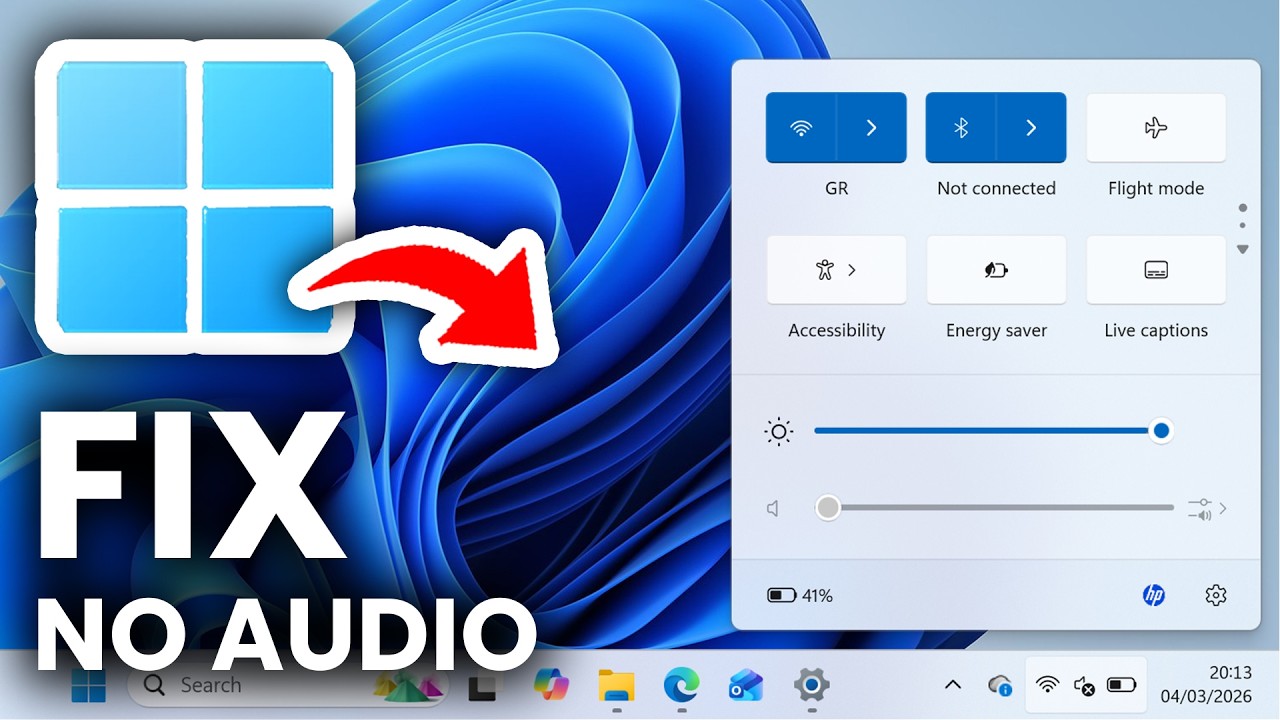Click the "Live captions" label text
Image resolution: width=1280 pixels, height=720 pixels.
point(1156,330)
